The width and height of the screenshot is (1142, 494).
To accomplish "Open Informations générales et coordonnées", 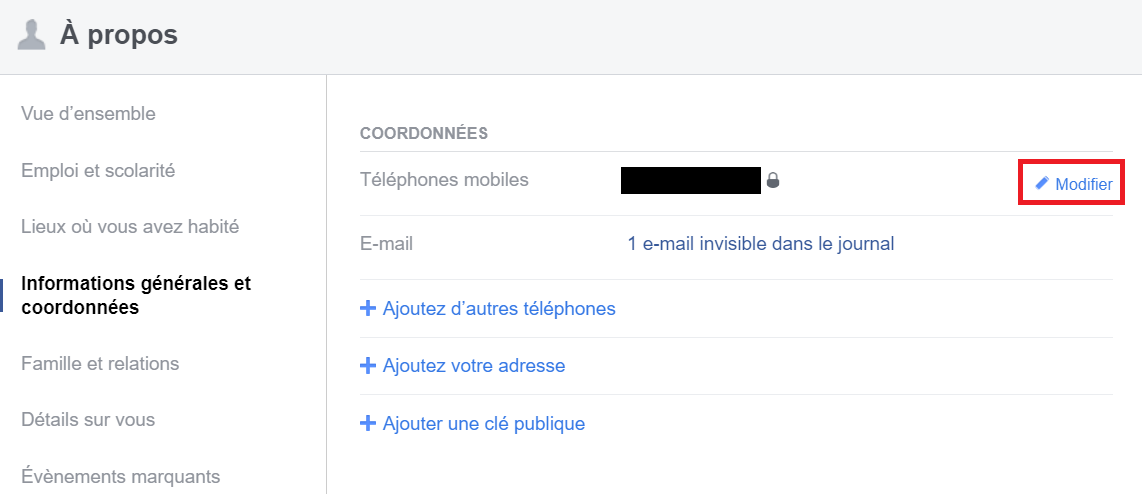I will tap(136, 295).
